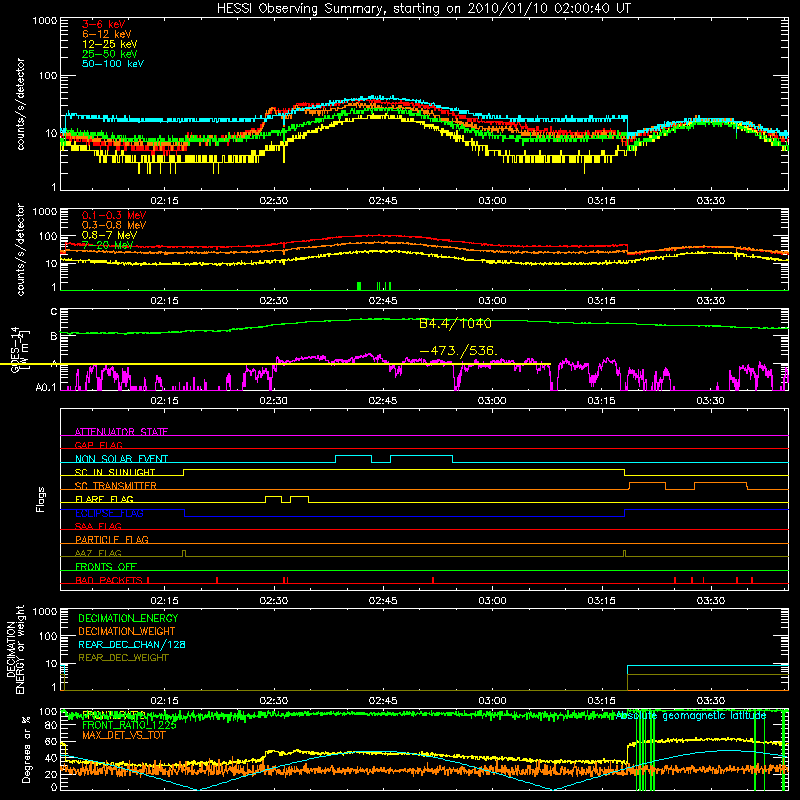Screen dimensions: 800x800
Task: Click the DECIMATION_WEIGHT legend label
Action: 127,631
